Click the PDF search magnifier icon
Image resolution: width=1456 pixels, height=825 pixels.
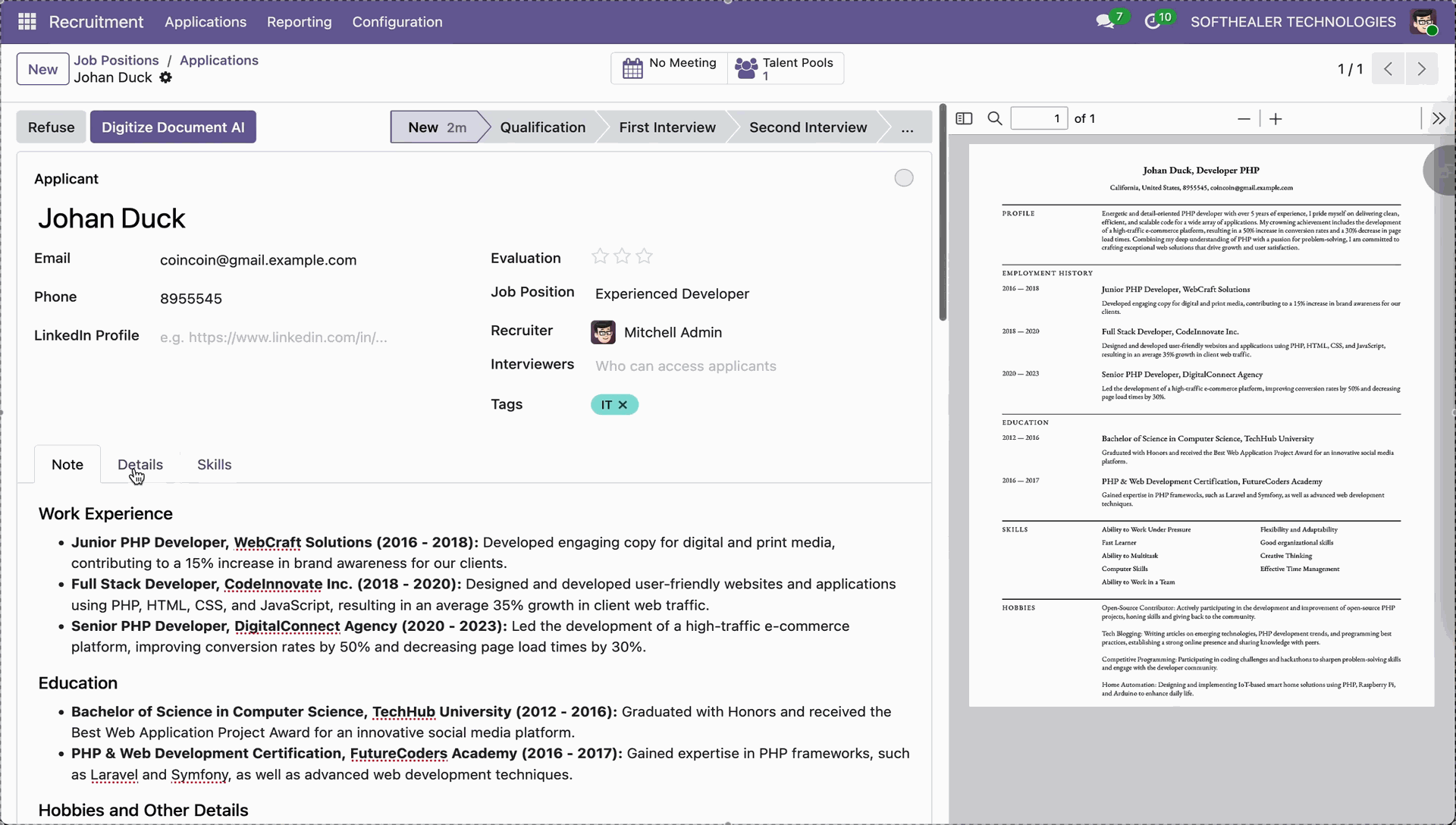[995, 119]
